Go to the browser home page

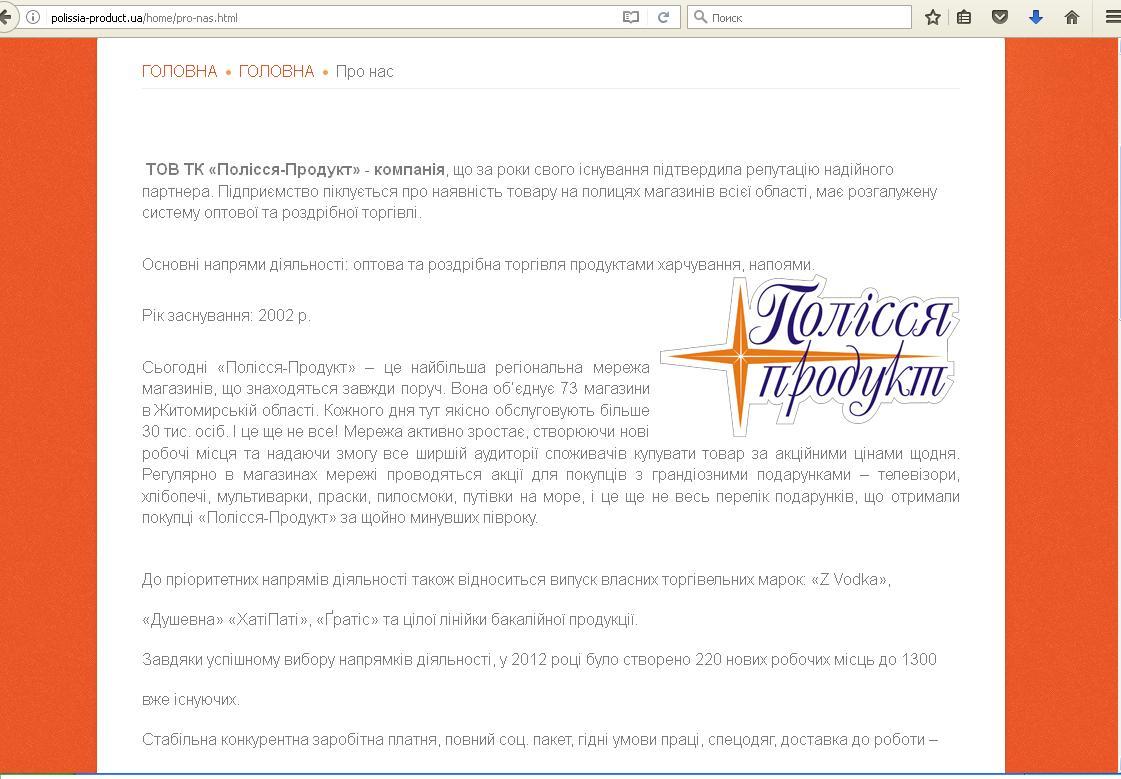(1071, 17)
